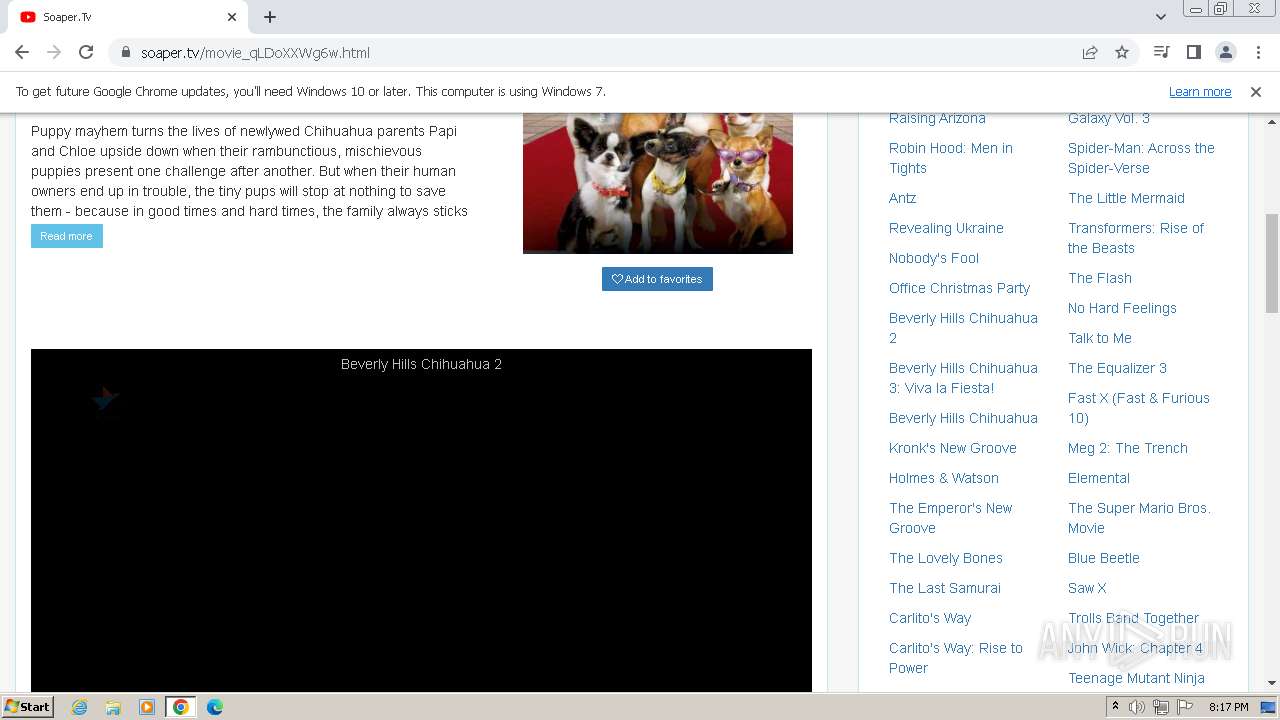This screenshot has width=1280, height=720.
Task: Open The Super Mario Bros. Movie link
Action: click(x=1139, y=518)
